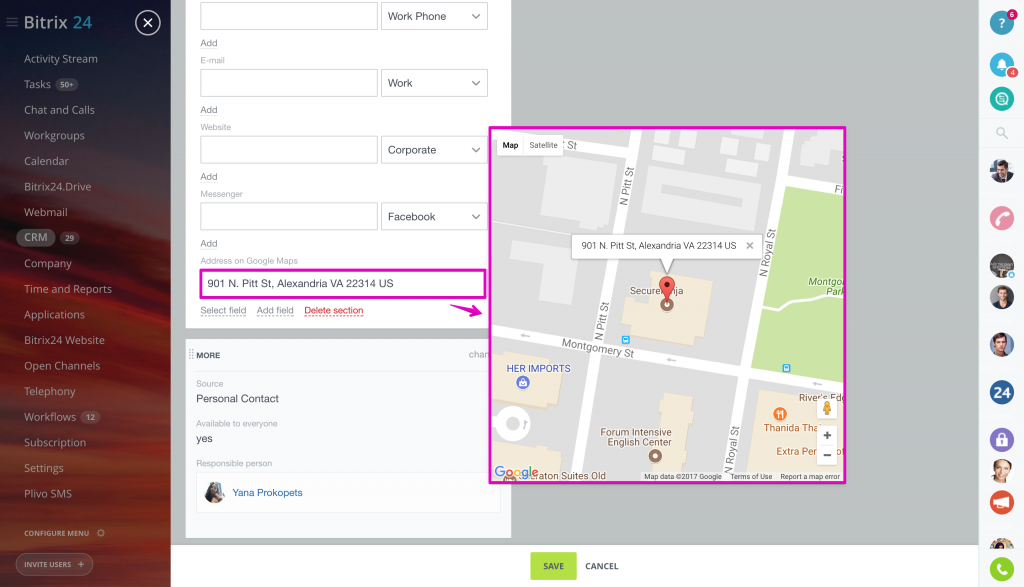Click the phone number input field
The height and width of the screenshot is (587, 1024).
click(289, 16)
